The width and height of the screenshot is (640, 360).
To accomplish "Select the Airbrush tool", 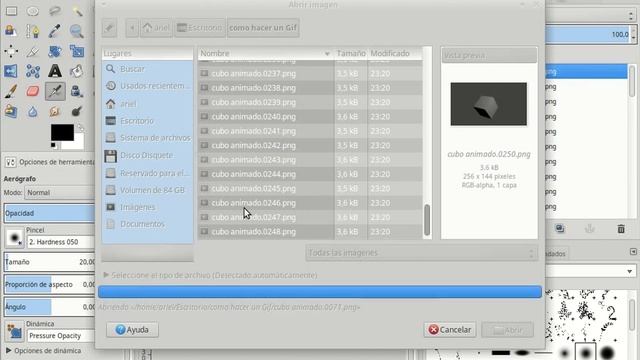I will (x=55, y=91).
